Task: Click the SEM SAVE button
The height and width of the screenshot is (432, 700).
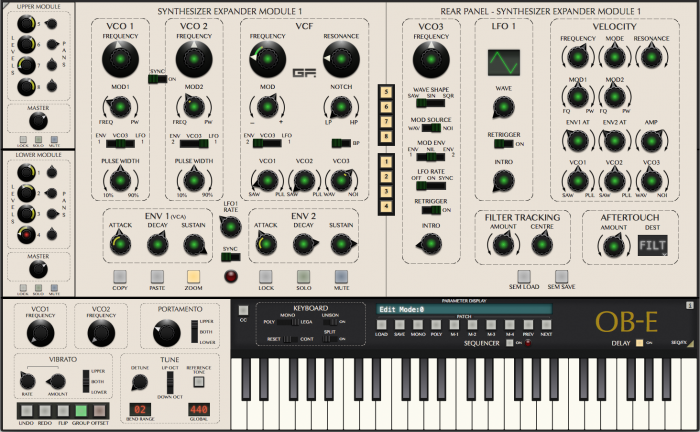Action: pyautogui.click(x=562, y=276)
